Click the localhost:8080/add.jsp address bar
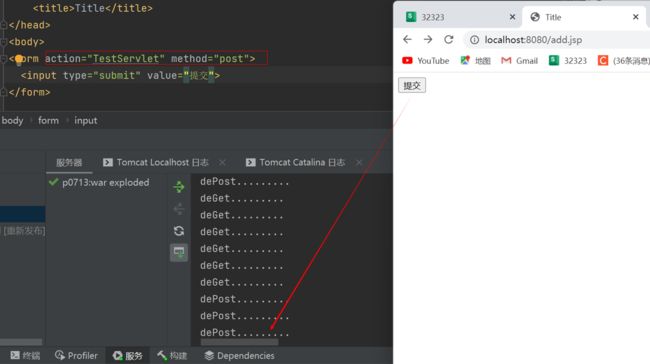Image resolution: width=650 pixels, height=364 pixels. (533, 40)
